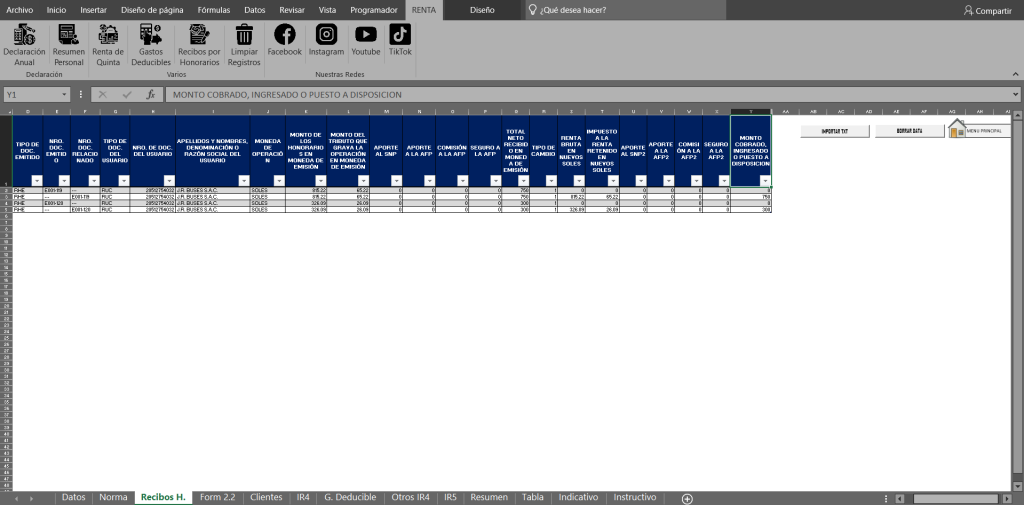The width and height of the screenshot is (1024, 505).
Task: Open the Resumen Personal report
Action: pyautogui.click(x=69, y=44)
